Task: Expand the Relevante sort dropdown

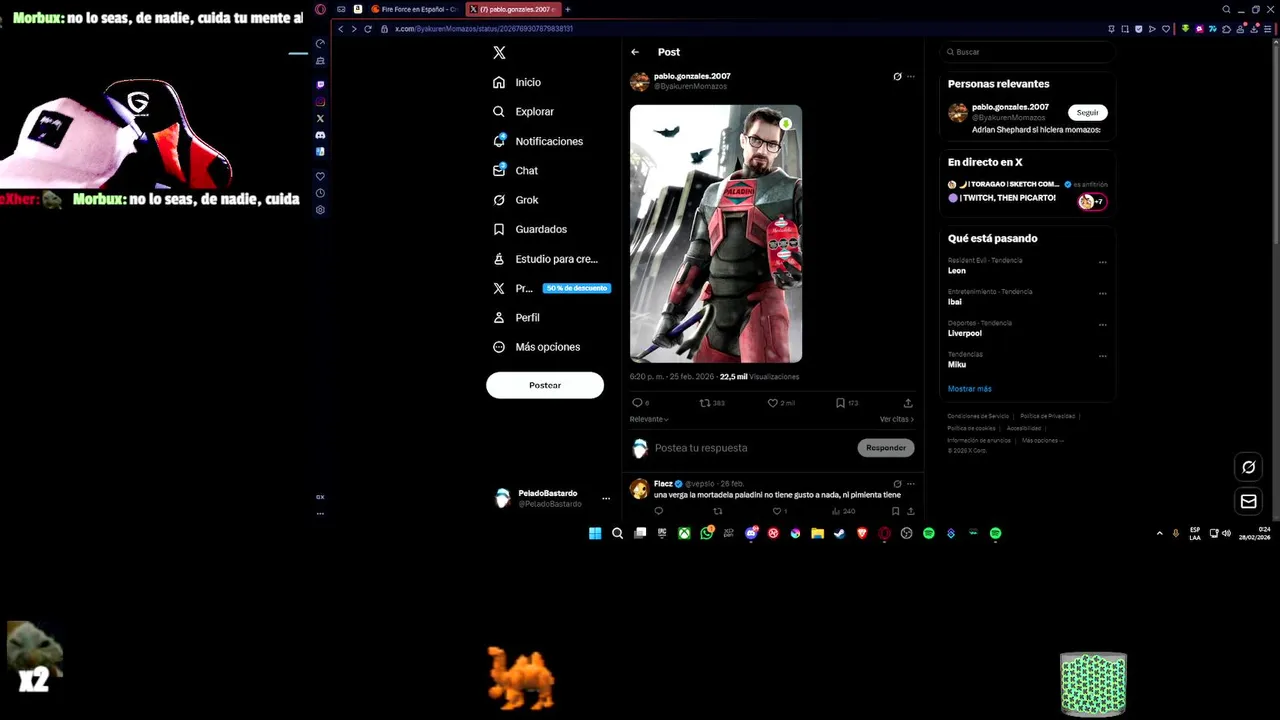Action: point(649,419)
